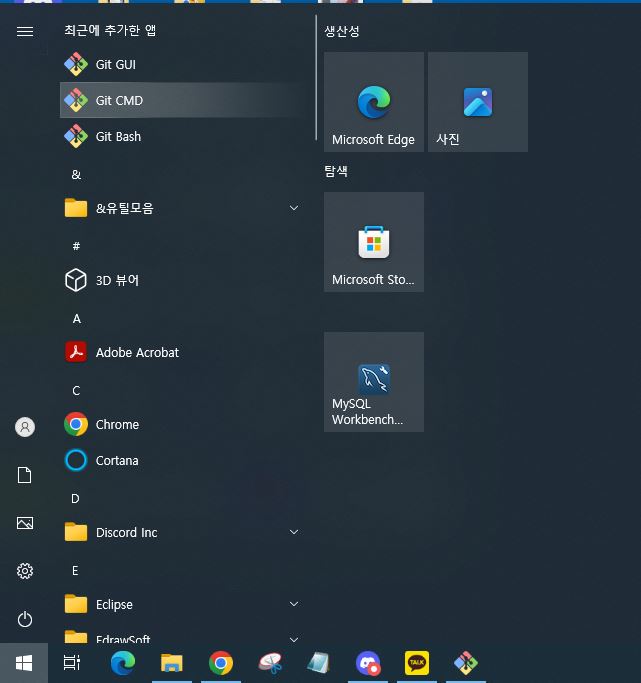
Task: Click the 탐색 tile group header
Action: [x=336, y=171]
